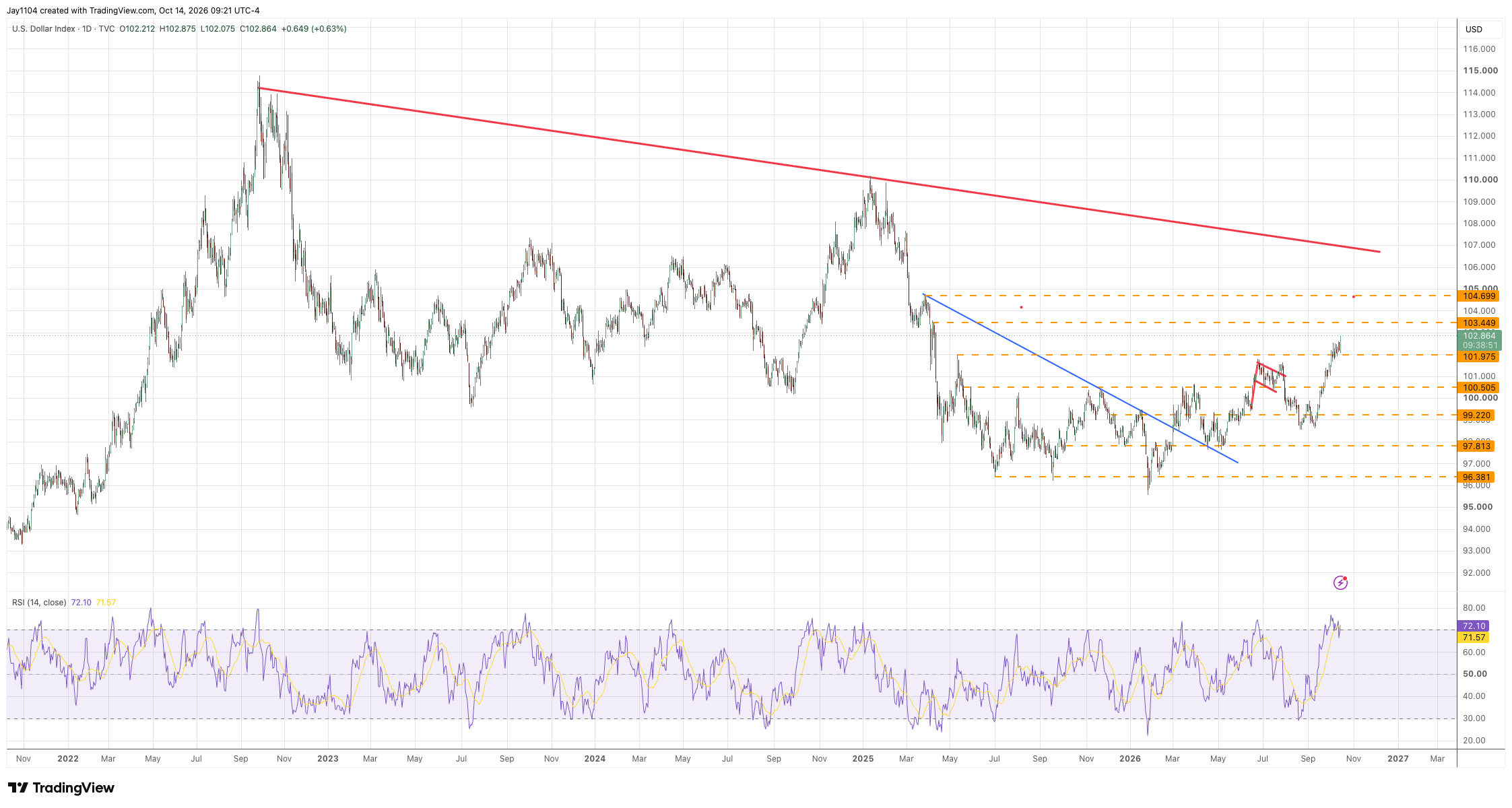Select the 101.975 orange price level label
The height and width of the screenshot is (808, 1512).
click(x=1479, y=357)
